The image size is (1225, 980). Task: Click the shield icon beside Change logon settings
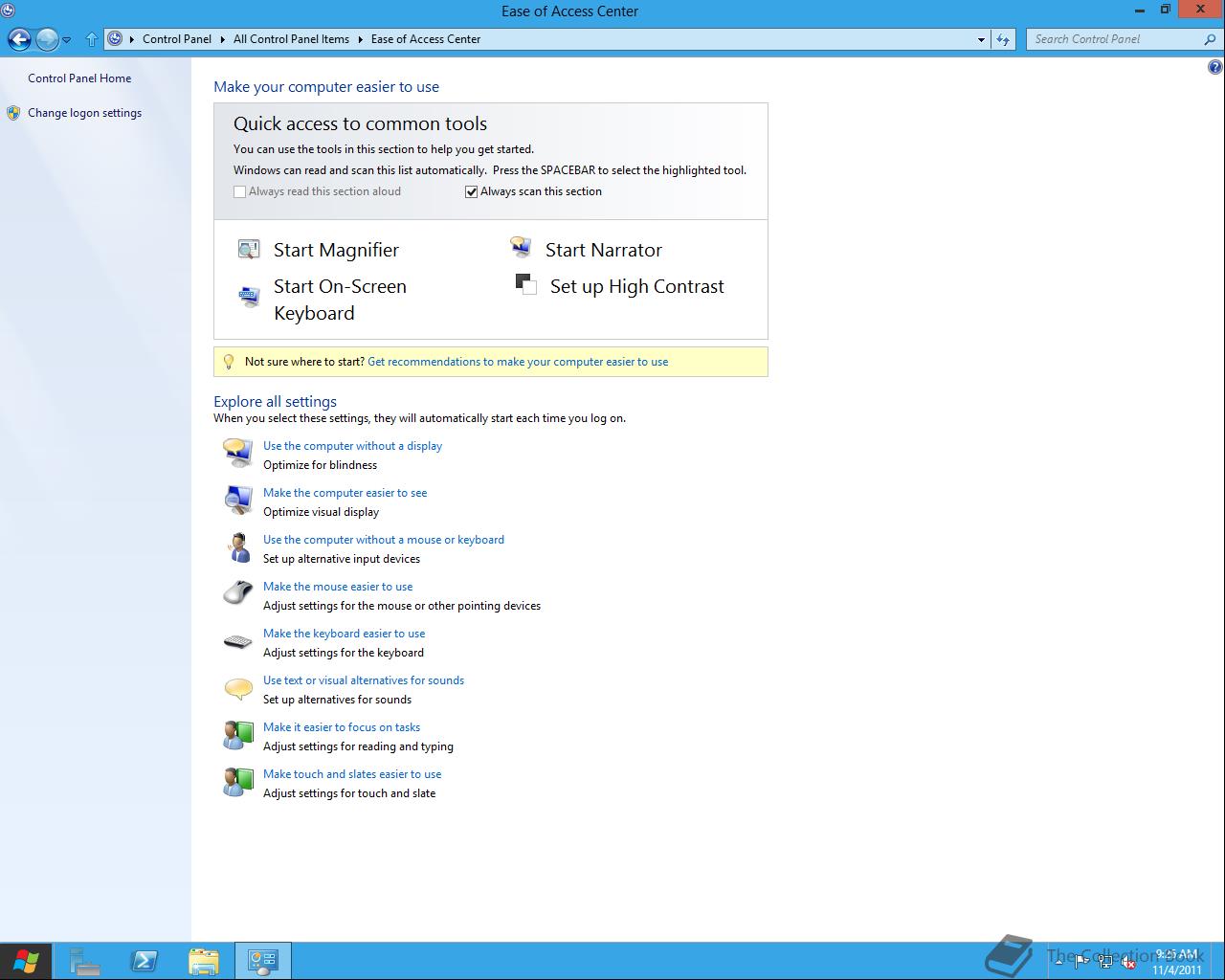coord(13,113)
